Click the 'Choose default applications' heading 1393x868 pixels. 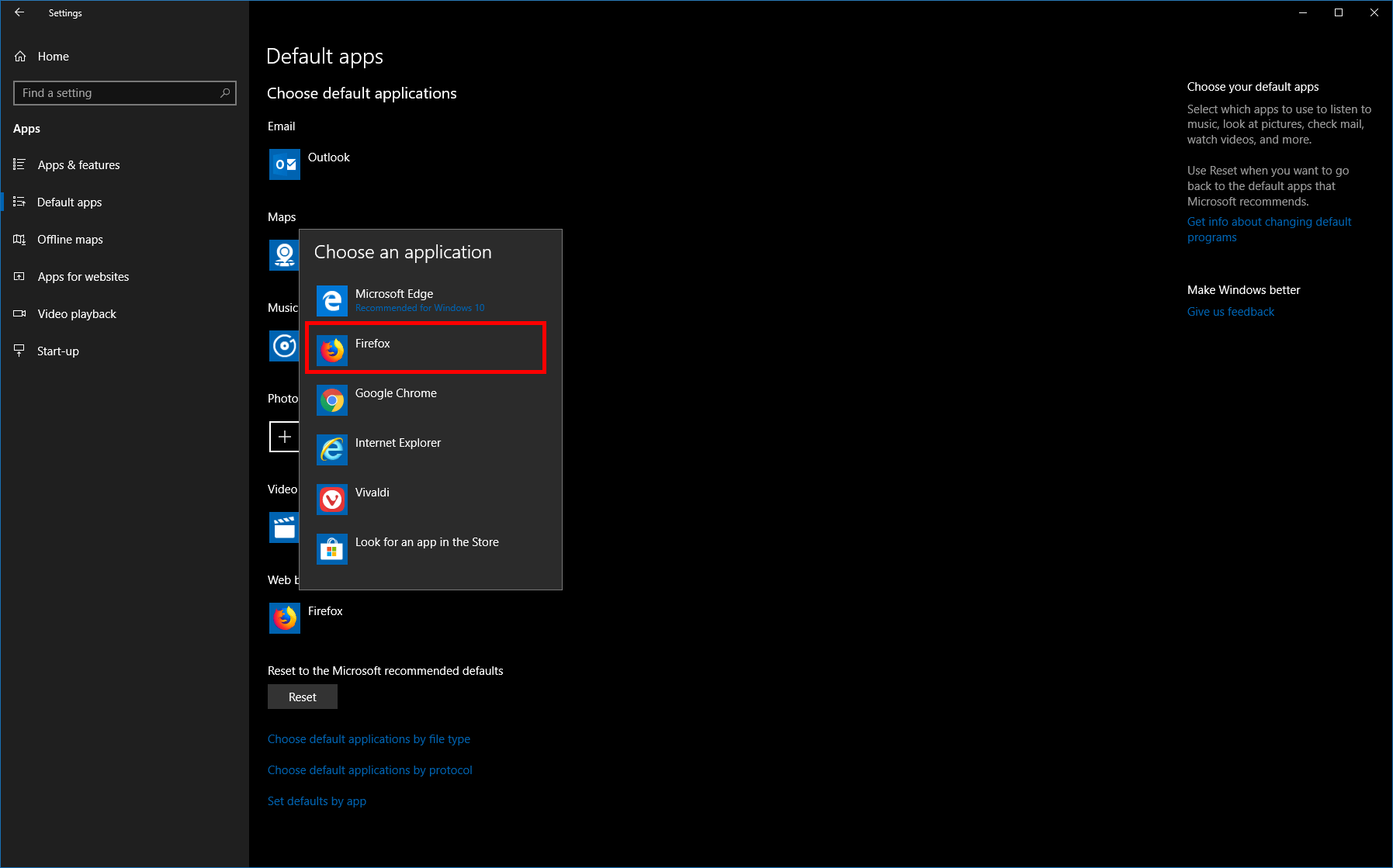pos(362,93)
